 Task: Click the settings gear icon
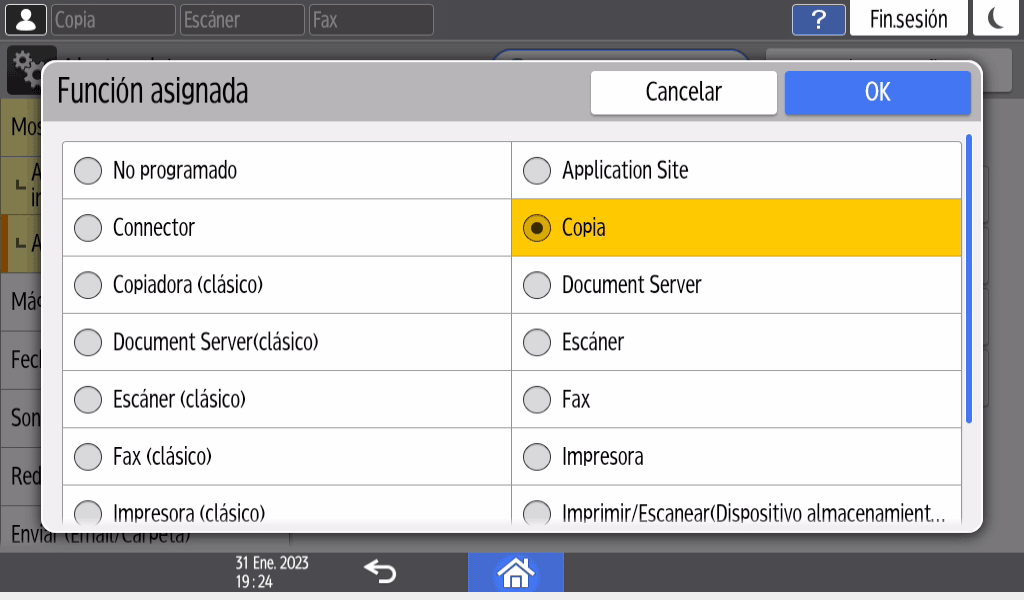pos(25,64)
